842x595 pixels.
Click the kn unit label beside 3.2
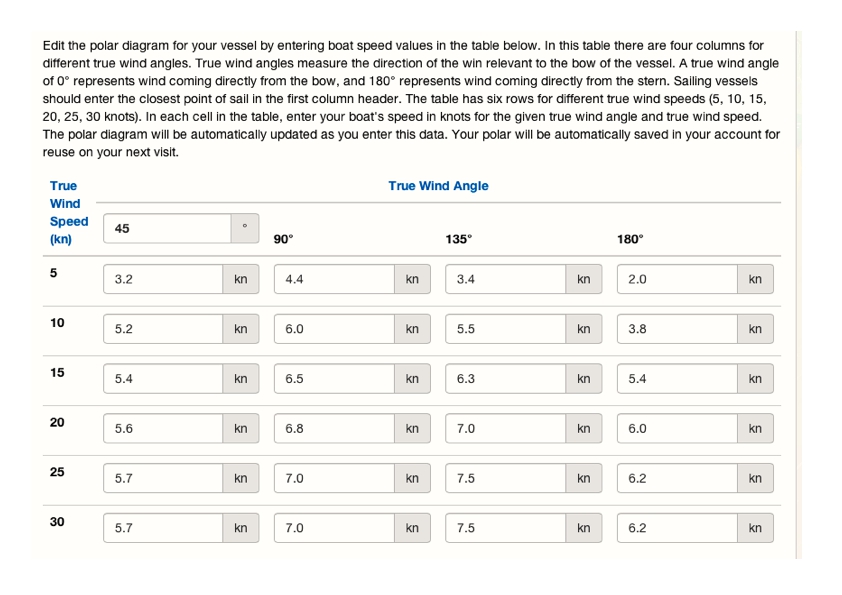click(241, 279)
